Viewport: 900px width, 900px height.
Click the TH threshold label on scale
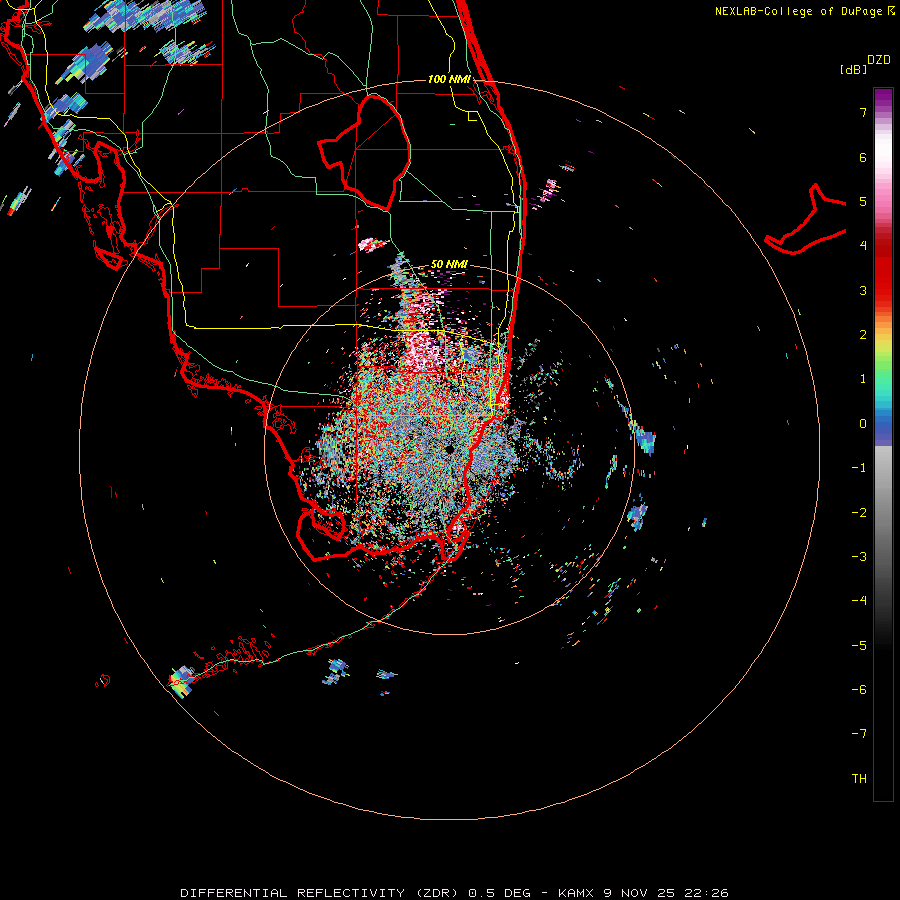pyautogui.click(x=859, y=778)
